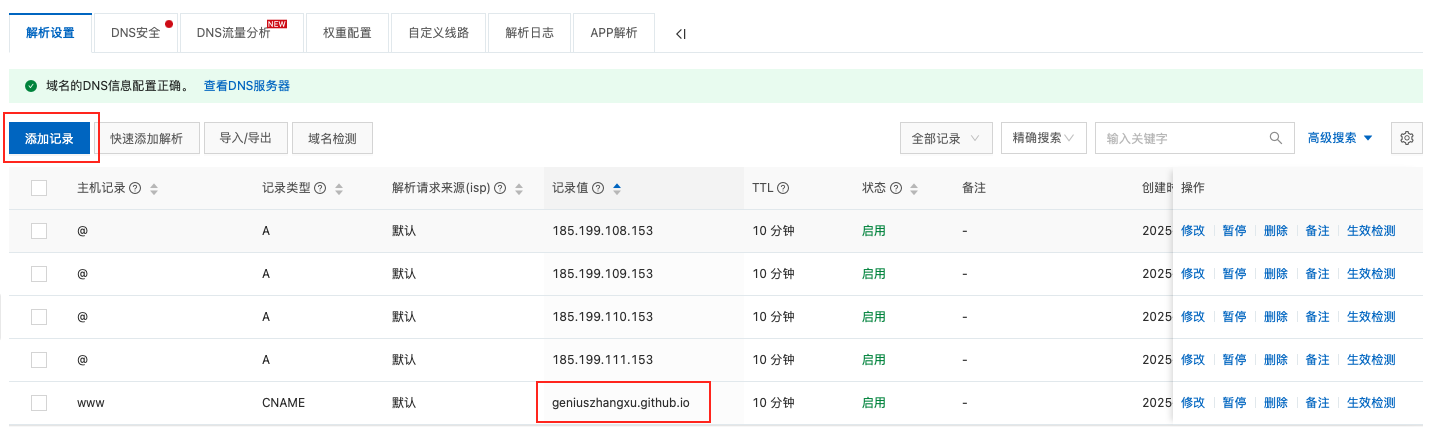Click help icon next to 状态

point(896,188)
